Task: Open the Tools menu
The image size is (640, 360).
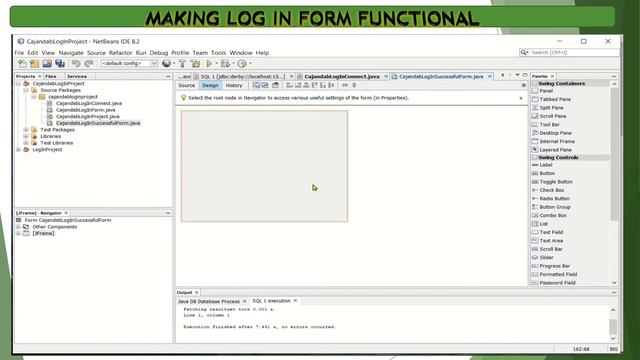Action: pos(218,53)
